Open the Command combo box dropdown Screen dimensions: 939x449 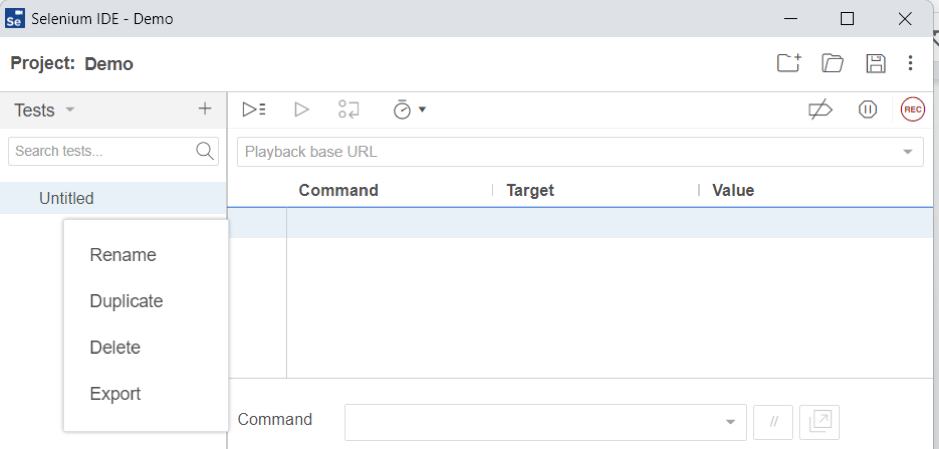pos(730,422)
